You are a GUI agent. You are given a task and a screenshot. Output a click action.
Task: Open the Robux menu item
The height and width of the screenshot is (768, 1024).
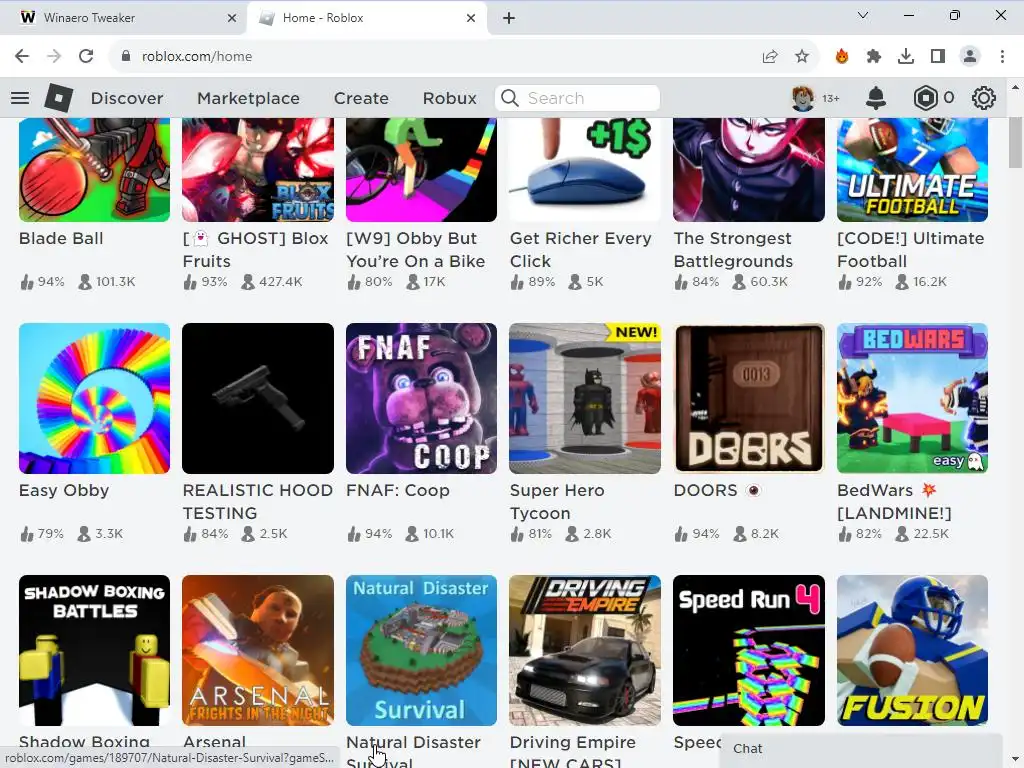pyautogui.click(x=449, y=98)
